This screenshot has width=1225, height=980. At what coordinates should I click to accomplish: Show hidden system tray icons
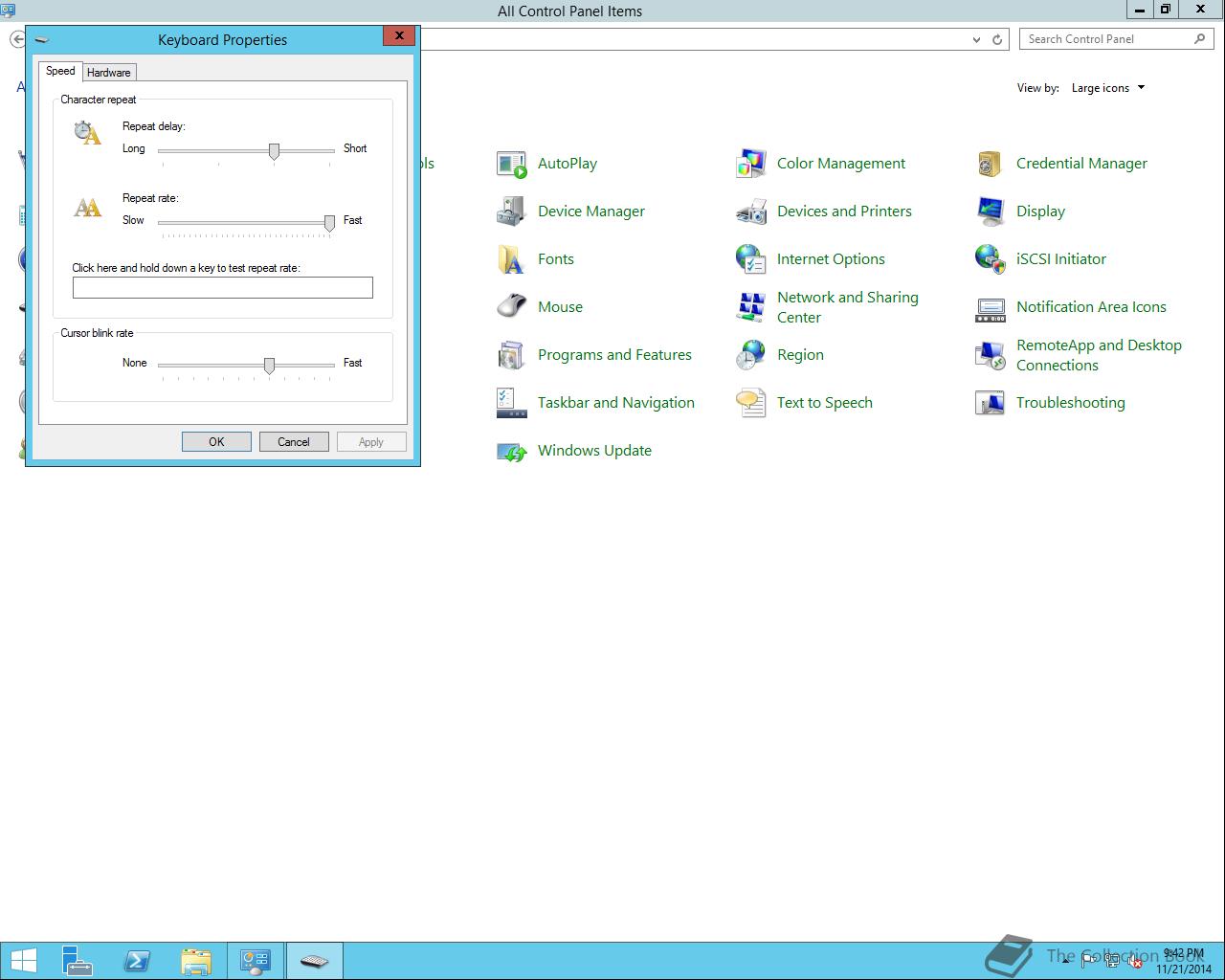[1065, 960]
